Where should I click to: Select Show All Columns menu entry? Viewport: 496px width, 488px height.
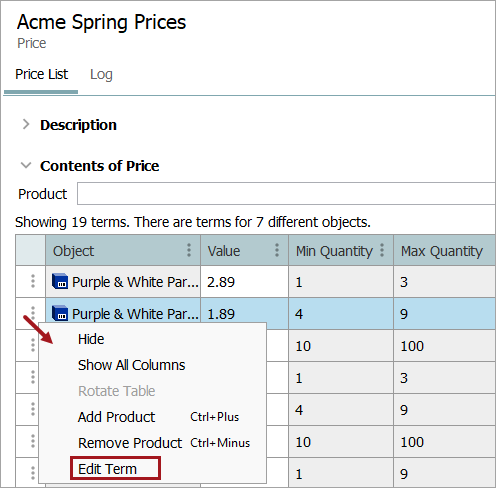coord(131,365)
